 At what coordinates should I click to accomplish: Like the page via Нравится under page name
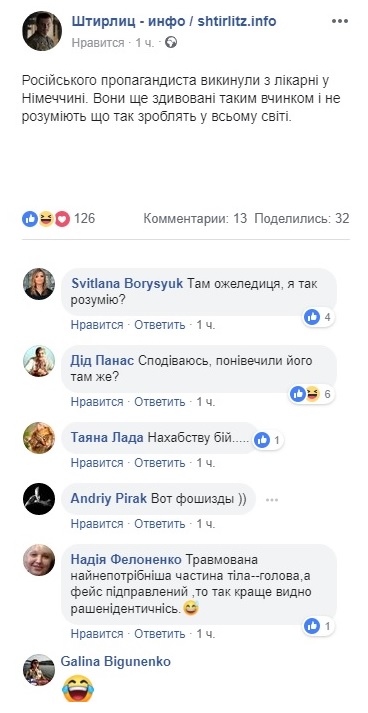98,43
